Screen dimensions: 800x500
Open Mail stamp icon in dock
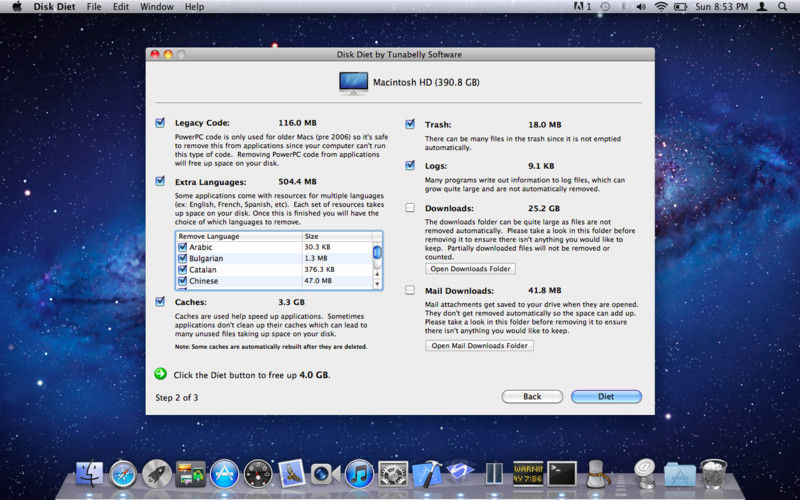click(x=291, y=474)
